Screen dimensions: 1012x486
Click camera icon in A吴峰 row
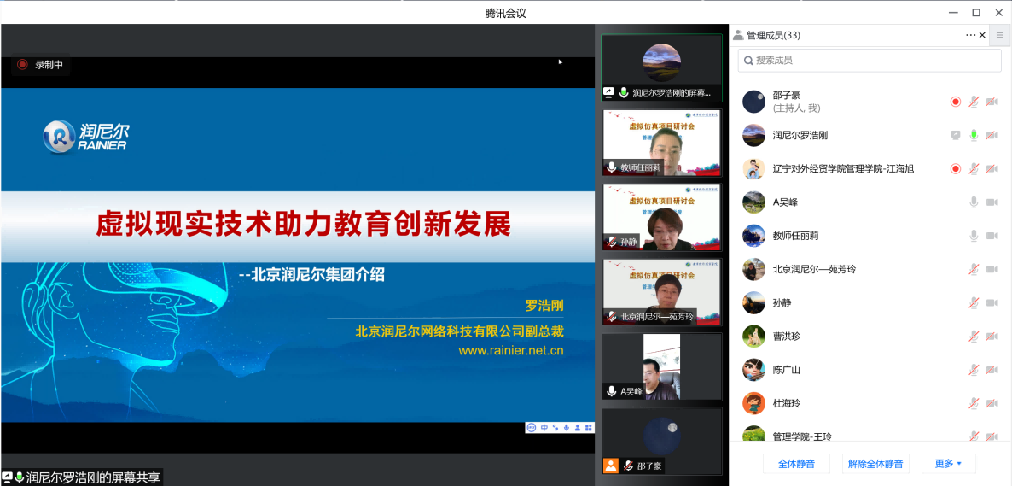[992, 203]
